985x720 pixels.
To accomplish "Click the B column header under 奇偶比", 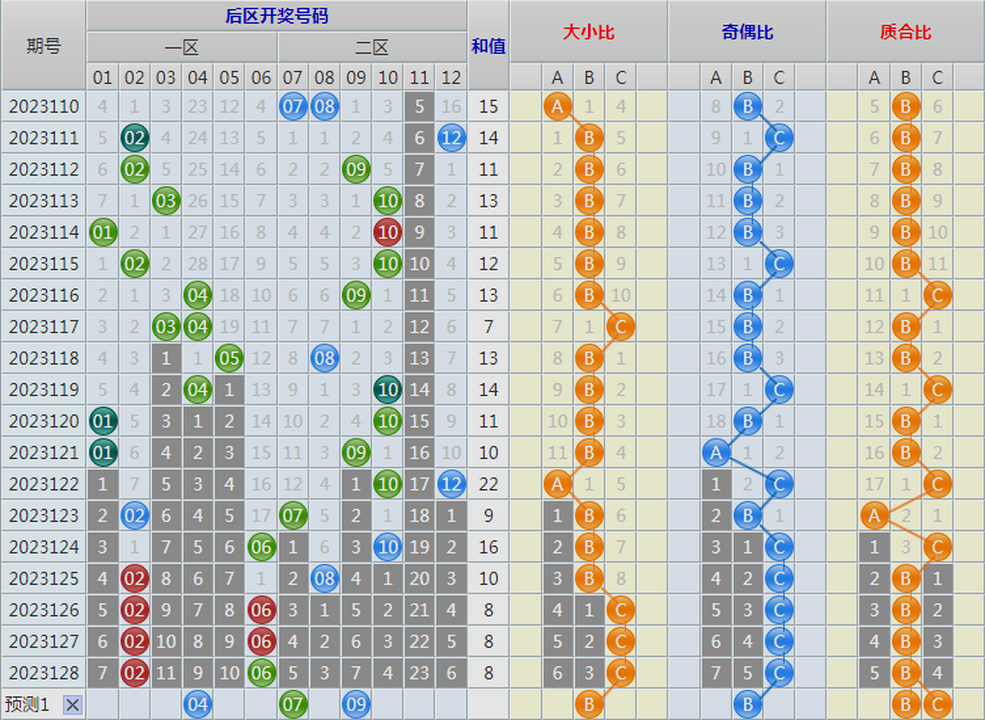I will tap(748, 77).
